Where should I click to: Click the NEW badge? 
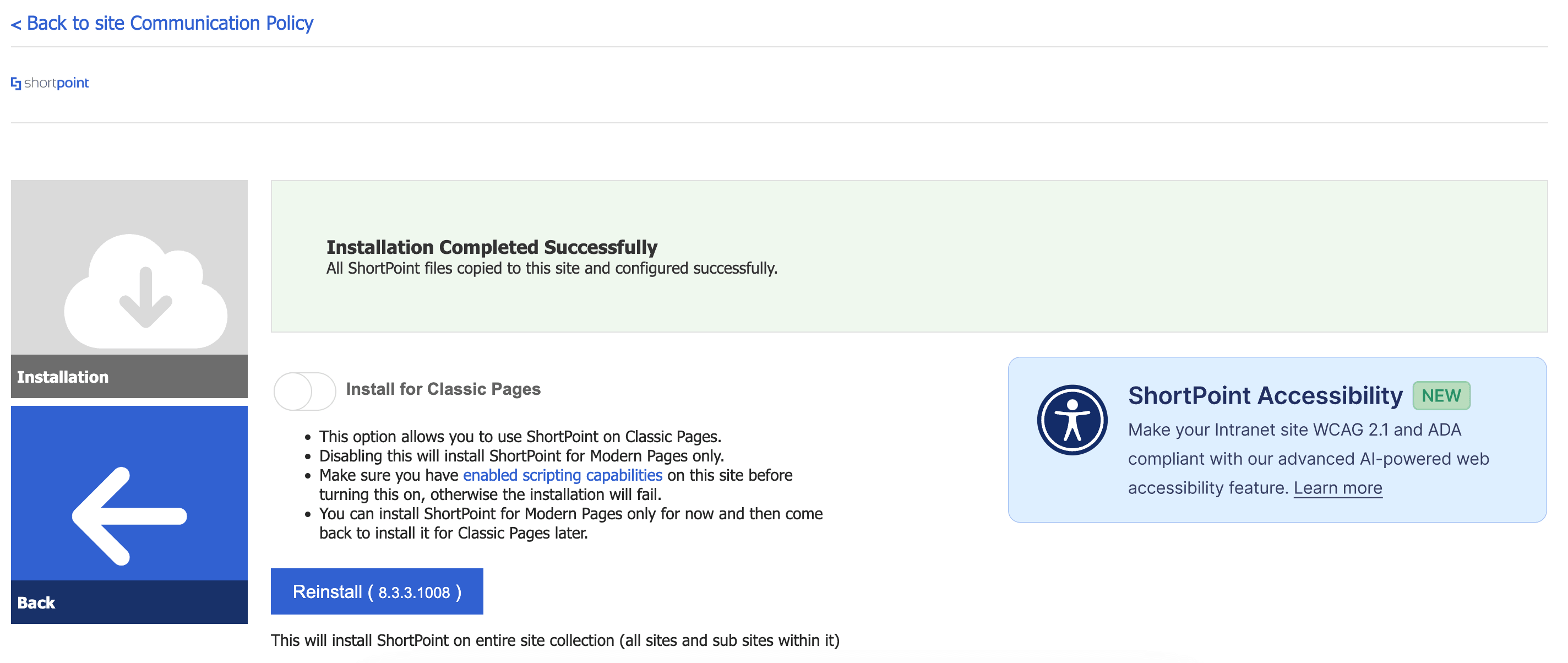pyautogui.click(x=1441, y=396)
